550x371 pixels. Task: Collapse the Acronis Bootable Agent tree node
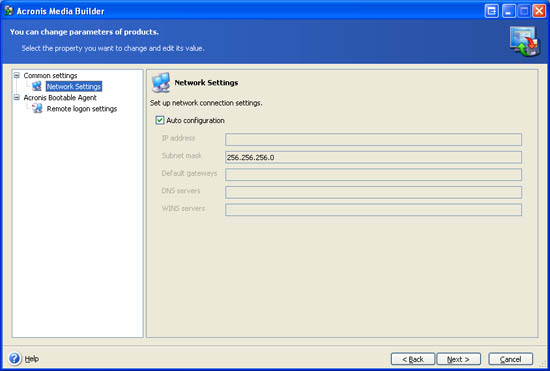(x=16, y=97)
